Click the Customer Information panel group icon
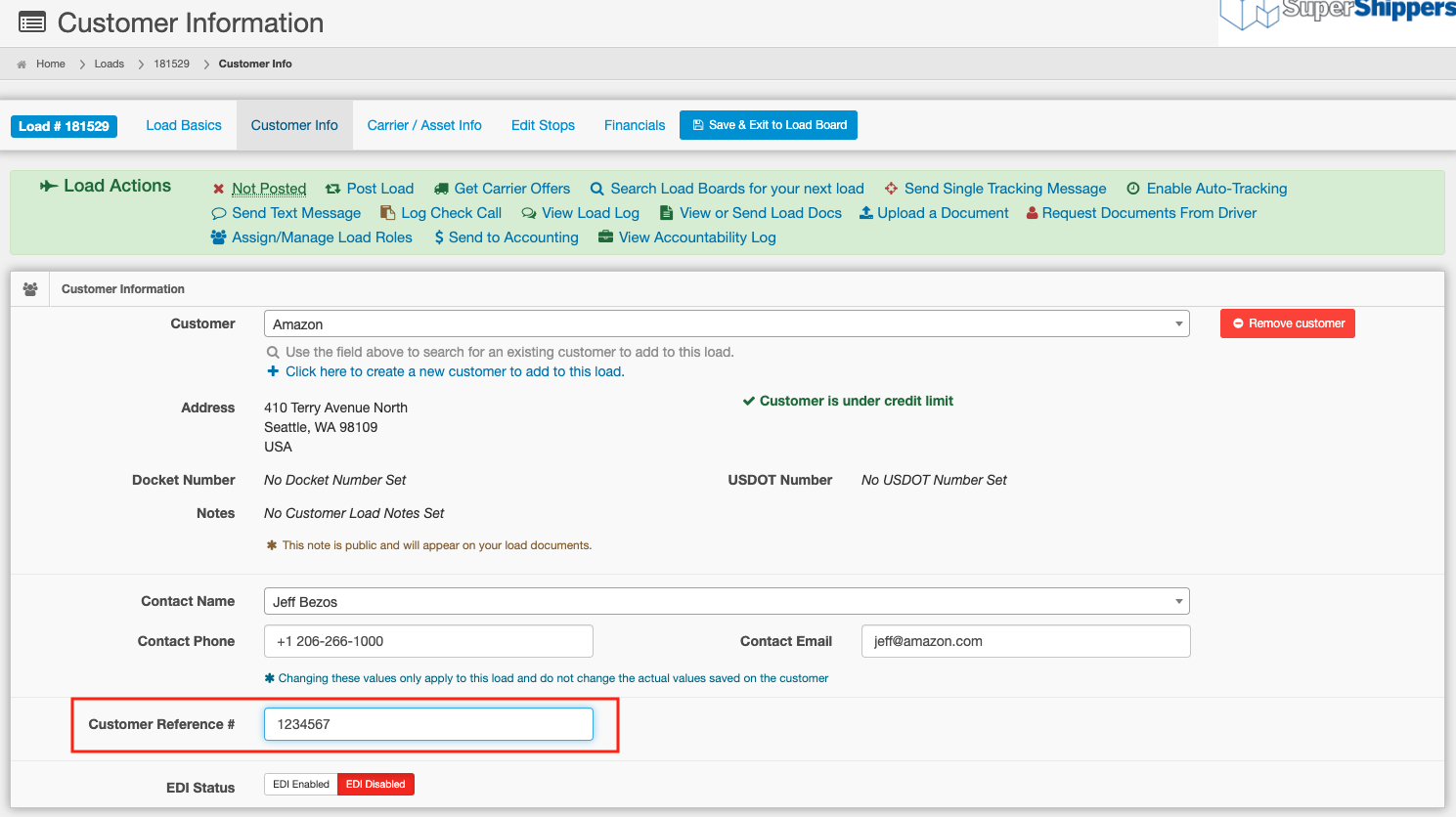1456x817 pixels. 30,289
